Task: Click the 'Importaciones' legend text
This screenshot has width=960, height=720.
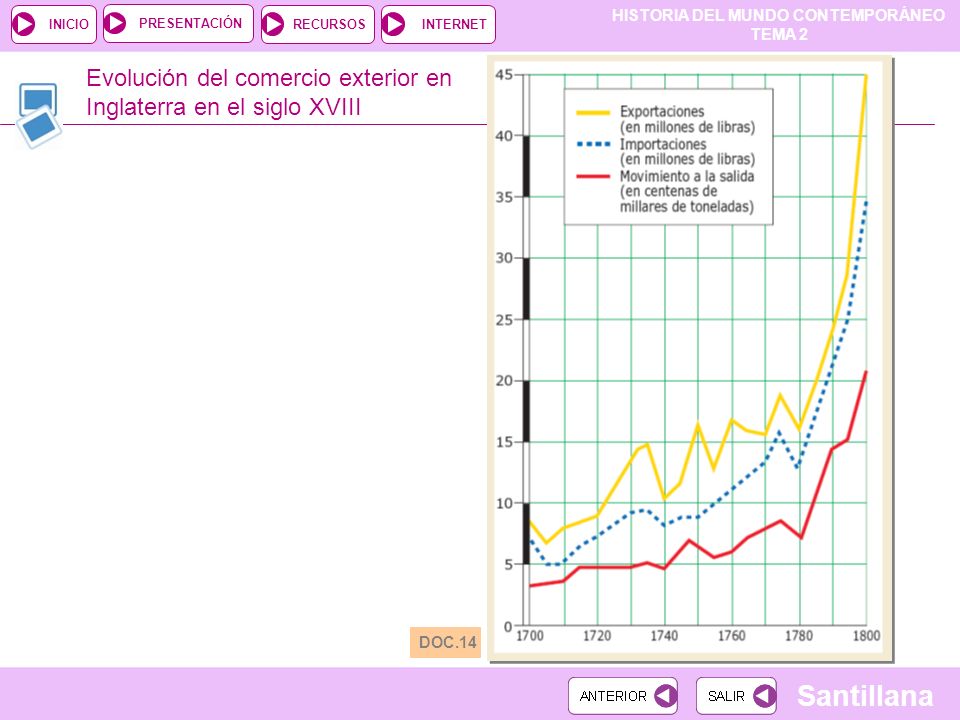Action: click(x=663, y=144)
